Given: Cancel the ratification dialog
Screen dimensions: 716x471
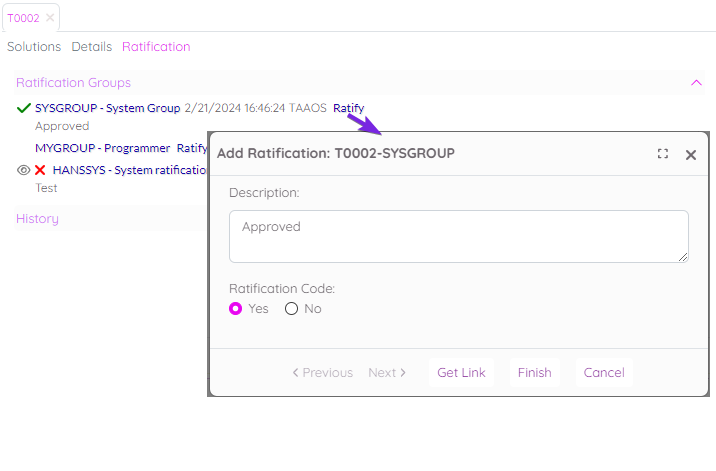Looking at the screenshot, I should (x=604, y=373).
